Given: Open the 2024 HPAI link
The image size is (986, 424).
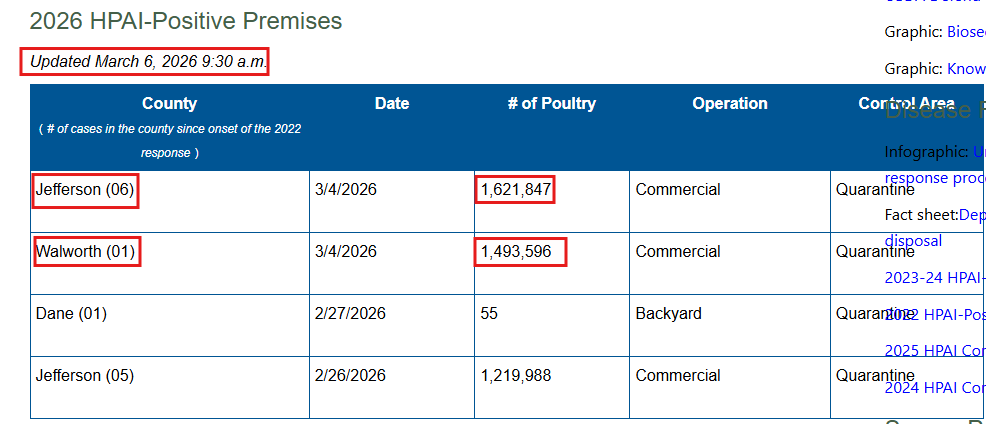Looking at the screenshot, I should 934,388.
